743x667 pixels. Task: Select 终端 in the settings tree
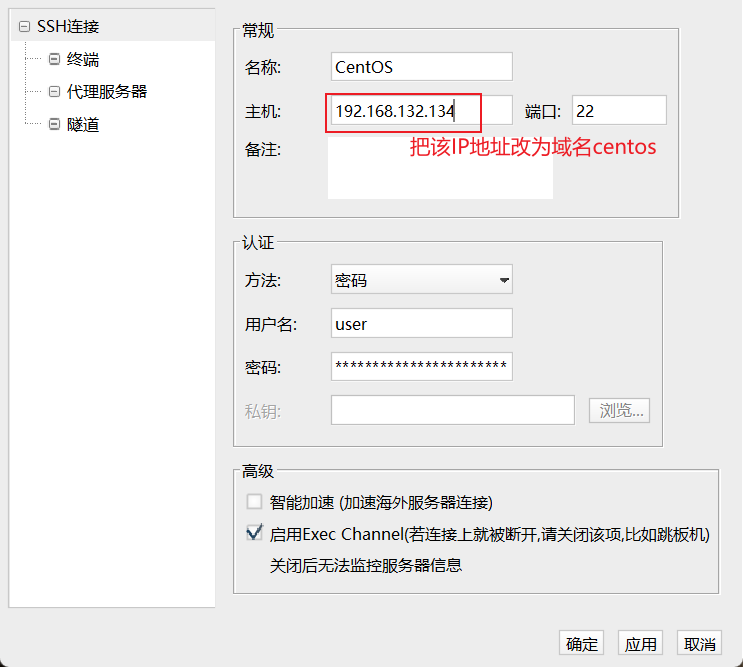83,59
